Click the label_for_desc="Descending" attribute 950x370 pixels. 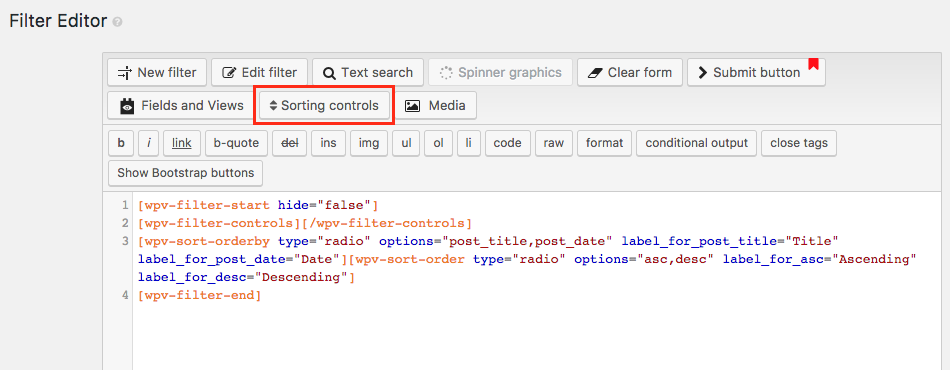coord(244,277)
